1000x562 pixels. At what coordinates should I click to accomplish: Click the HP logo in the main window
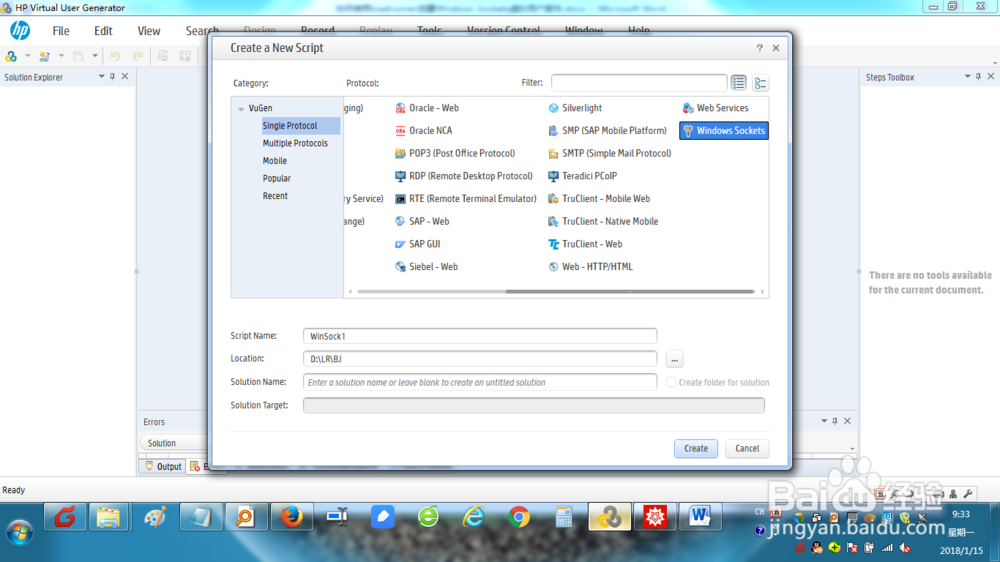click(20, 30)
